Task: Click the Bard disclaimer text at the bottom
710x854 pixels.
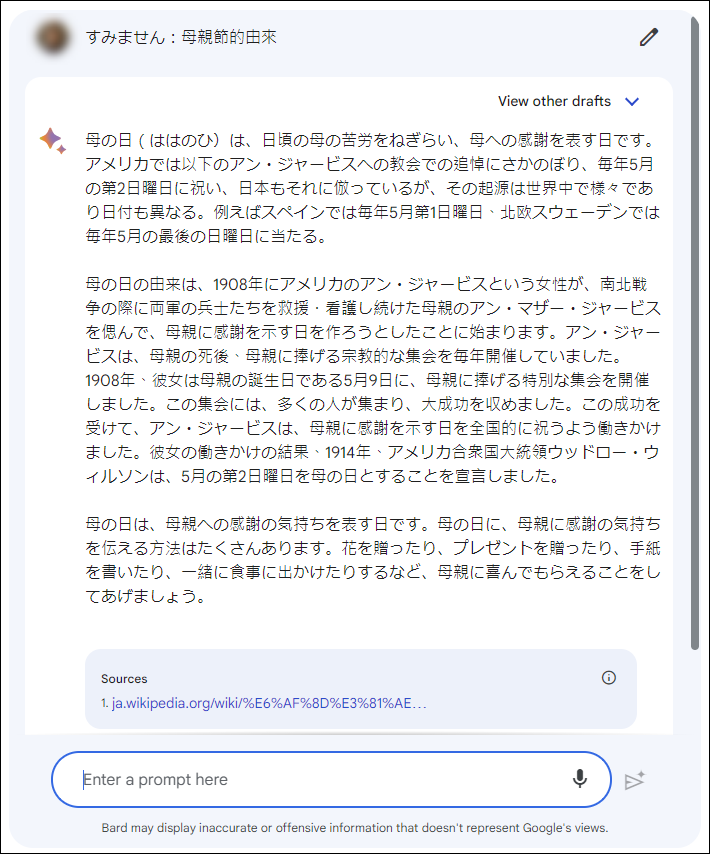Action: click(x=354, y=828)
